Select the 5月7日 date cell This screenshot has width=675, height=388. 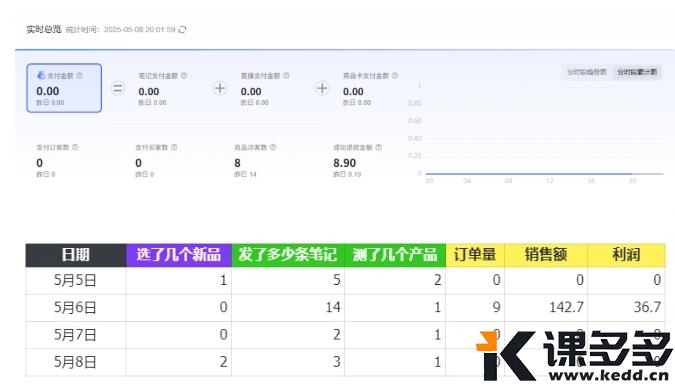click(x=76, y=335)
